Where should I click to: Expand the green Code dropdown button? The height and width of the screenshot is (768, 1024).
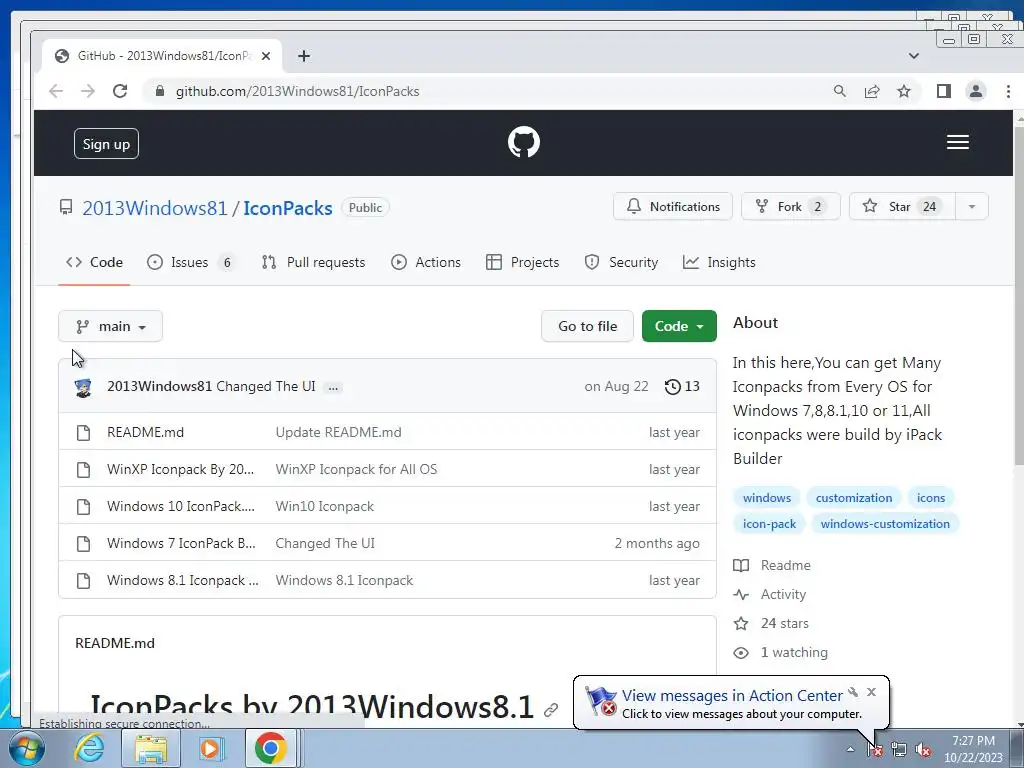[x=679, y=326]
